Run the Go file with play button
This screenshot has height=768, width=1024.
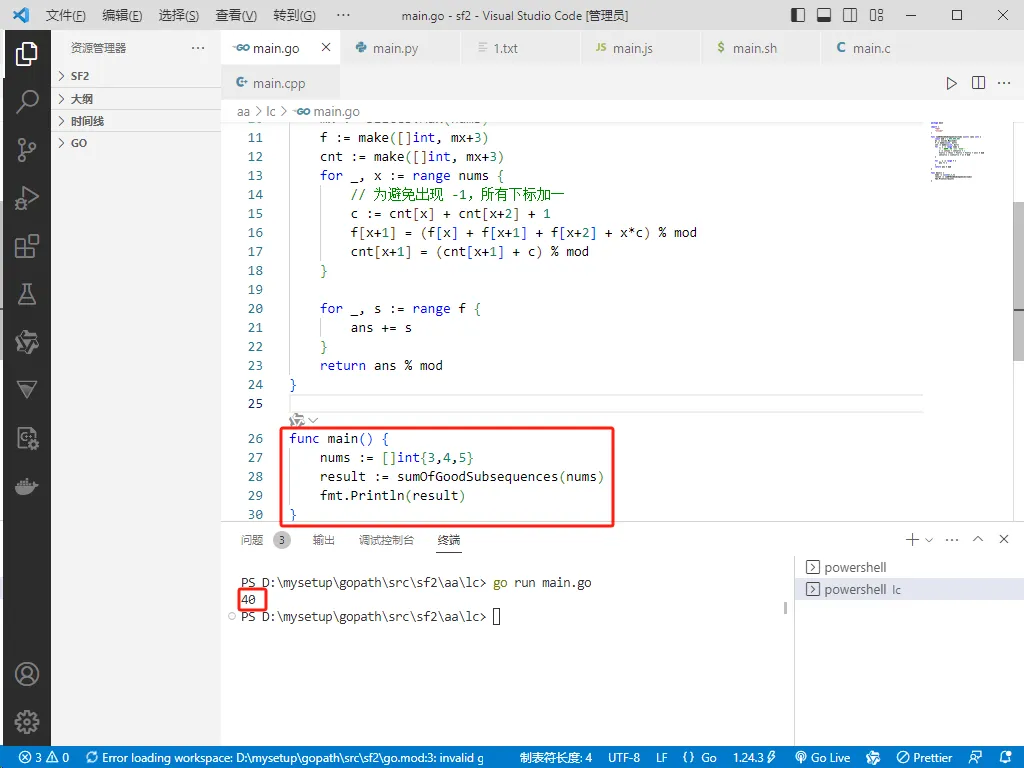point(952,83)
